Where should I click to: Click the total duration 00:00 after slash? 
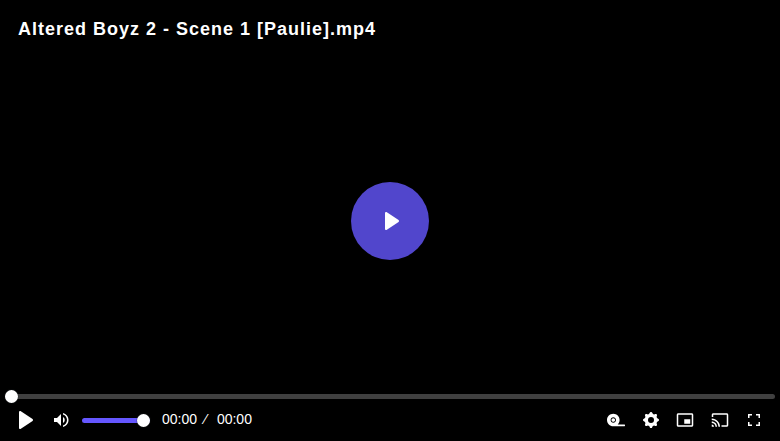[234, 420]
